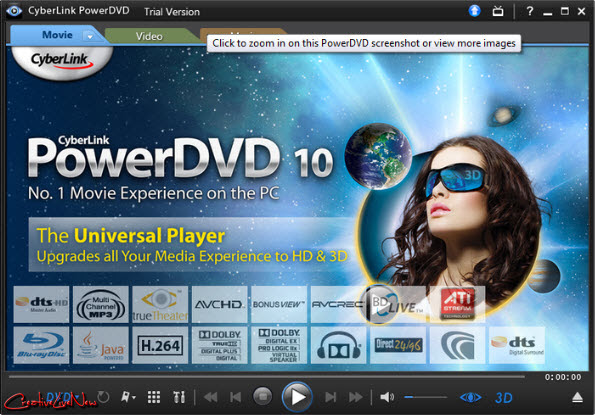595x415 pixels.
Task: Skip to the next chapter
Action: [x=331, y=397]
